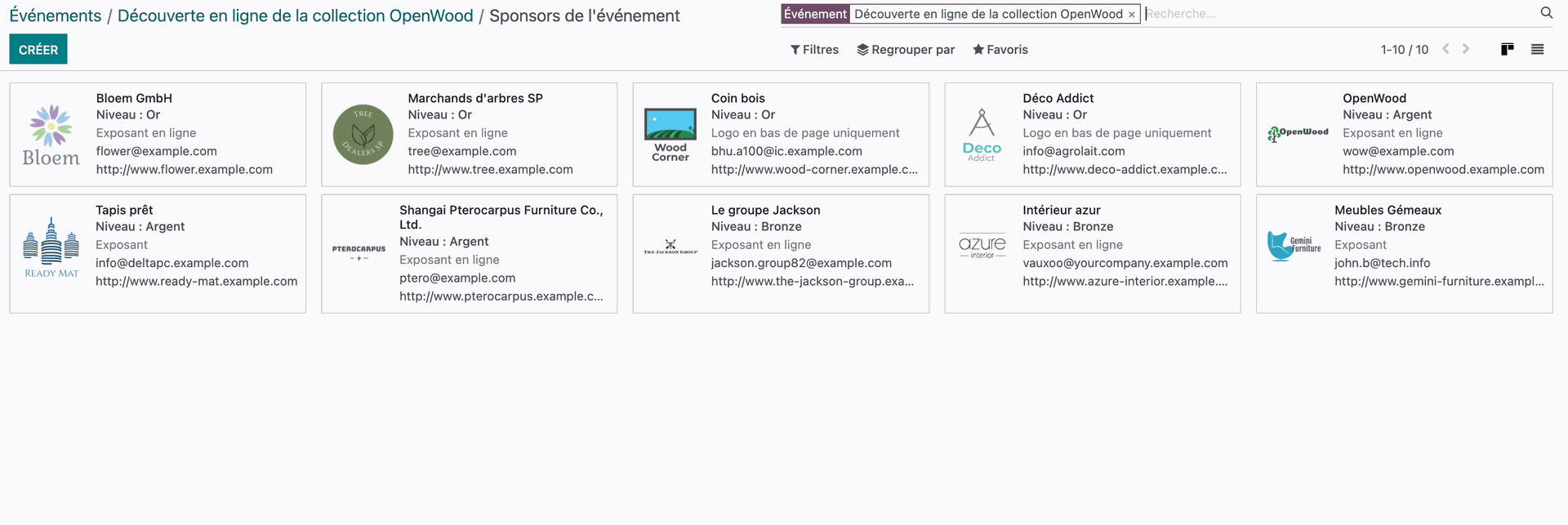Screen dimensions: 1568x525
Task: Click http://www.ready-mat.example.com URL
Action: 197,281
